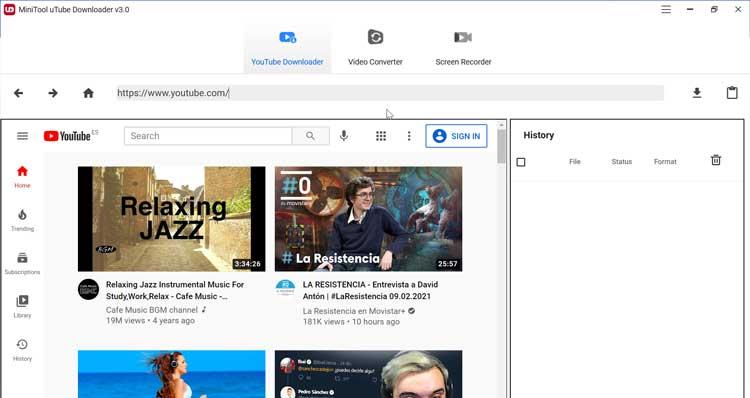Click the trash delete icon in History
The image size is (750, 398).
716,160
